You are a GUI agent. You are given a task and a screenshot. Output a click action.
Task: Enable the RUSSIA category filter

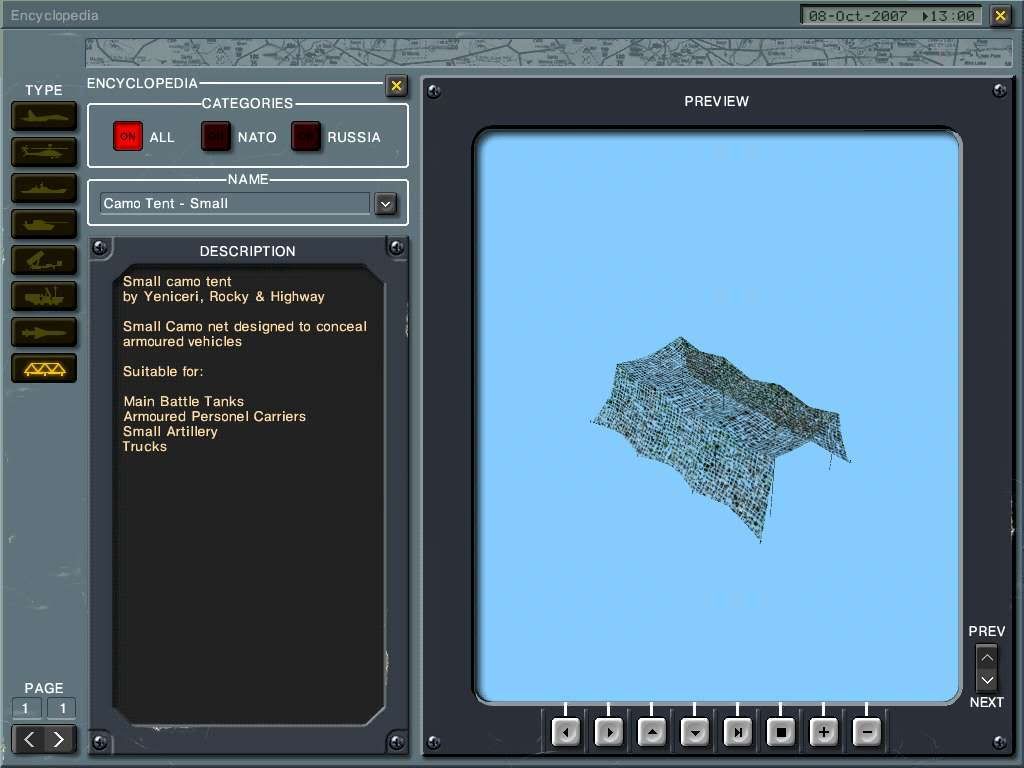coord(306,136)
